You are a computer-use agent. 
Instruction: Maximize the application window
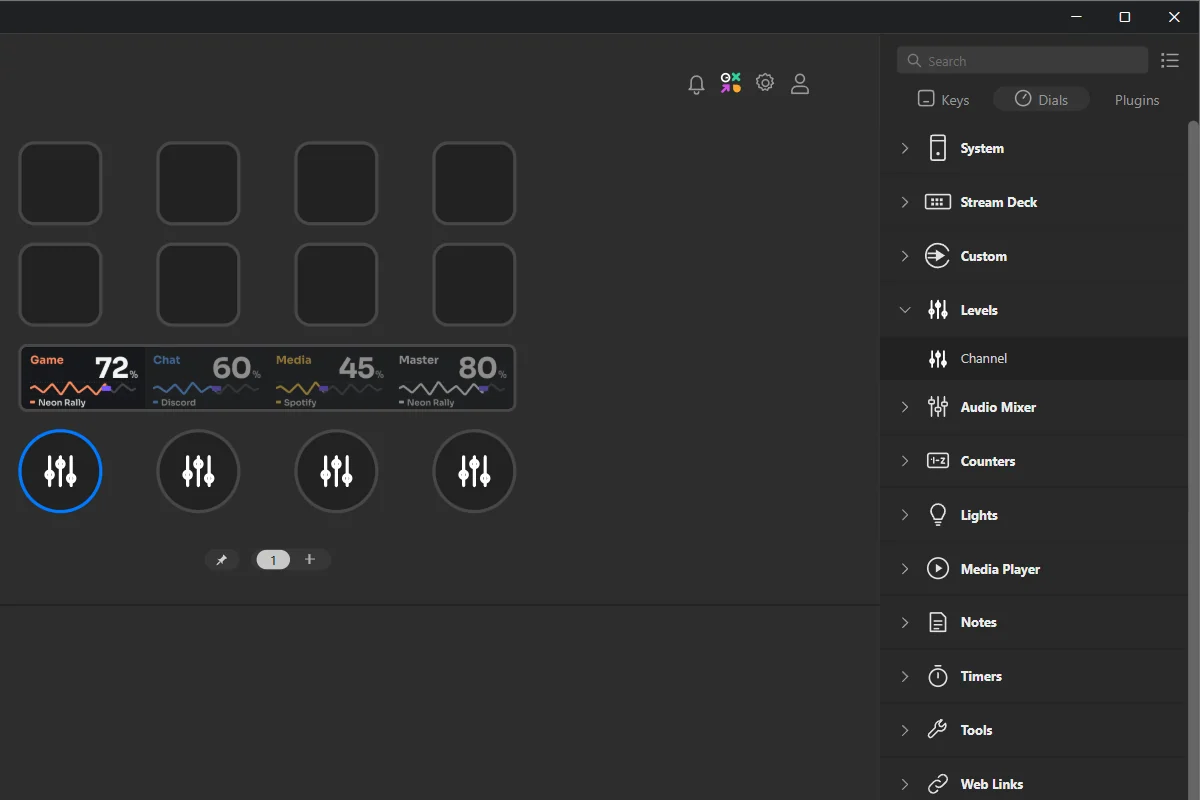pyautogui.click(x=1125, y=17)
